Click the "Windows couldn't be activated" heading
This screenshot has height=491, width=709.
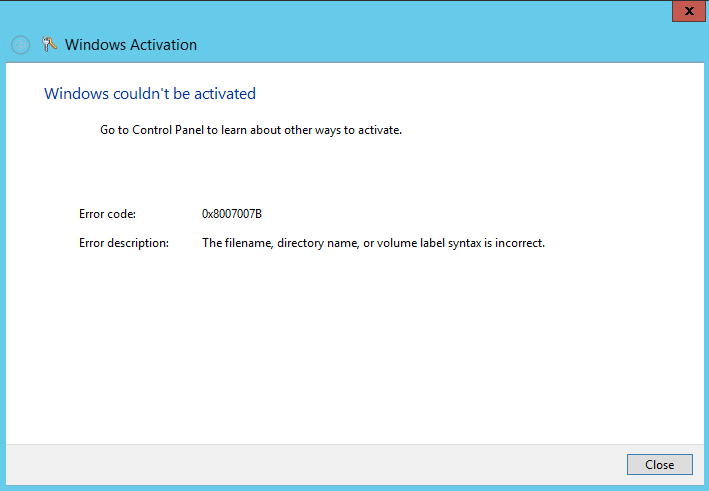coord(150,94)
